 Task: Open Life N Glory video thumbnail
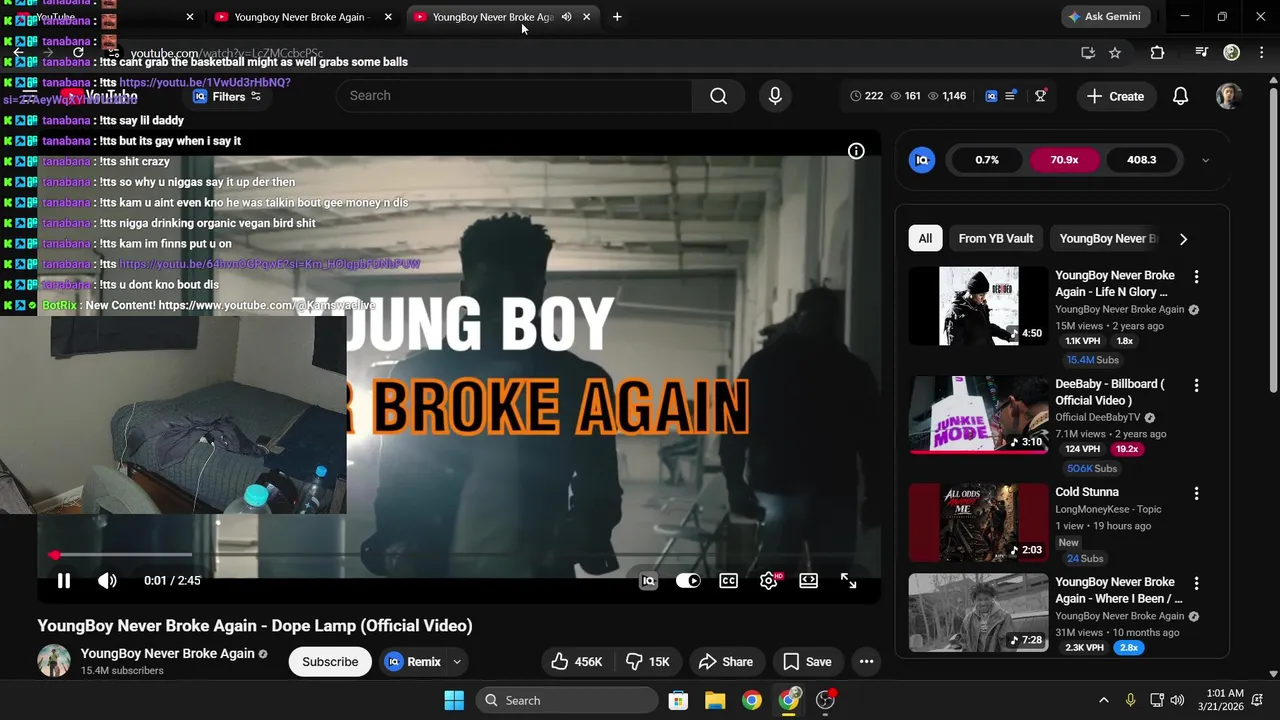pos(979,306)
